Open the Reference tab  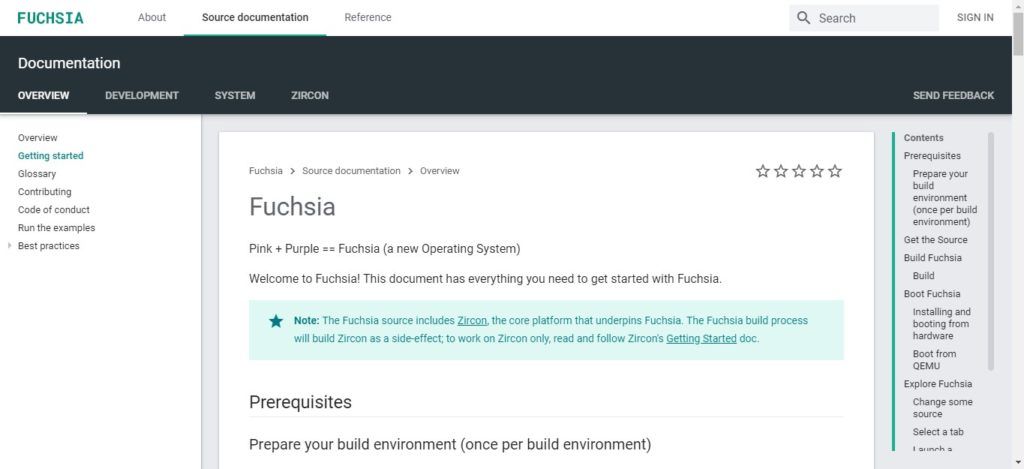click(368, 18)
